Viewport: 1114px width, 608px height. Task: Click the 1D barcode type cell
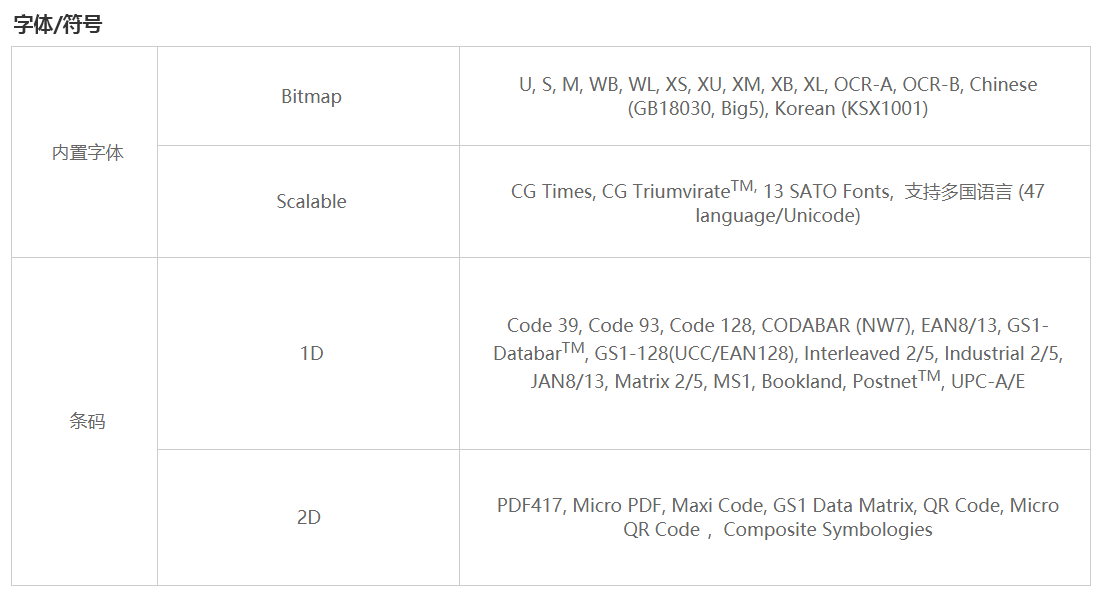click(x=308, y=354)
